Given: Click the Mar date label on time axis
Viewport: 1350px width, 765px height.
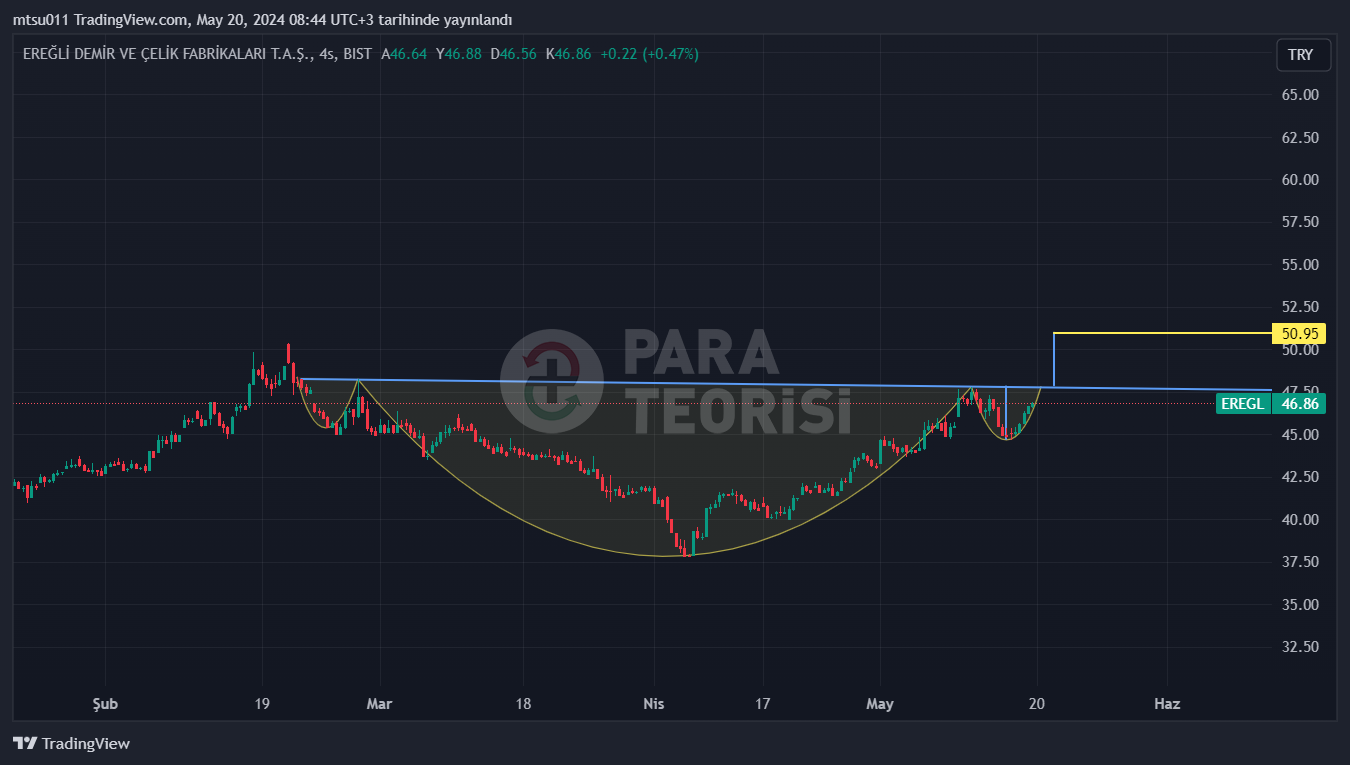Looking at the screenshot, I should 379,704.
